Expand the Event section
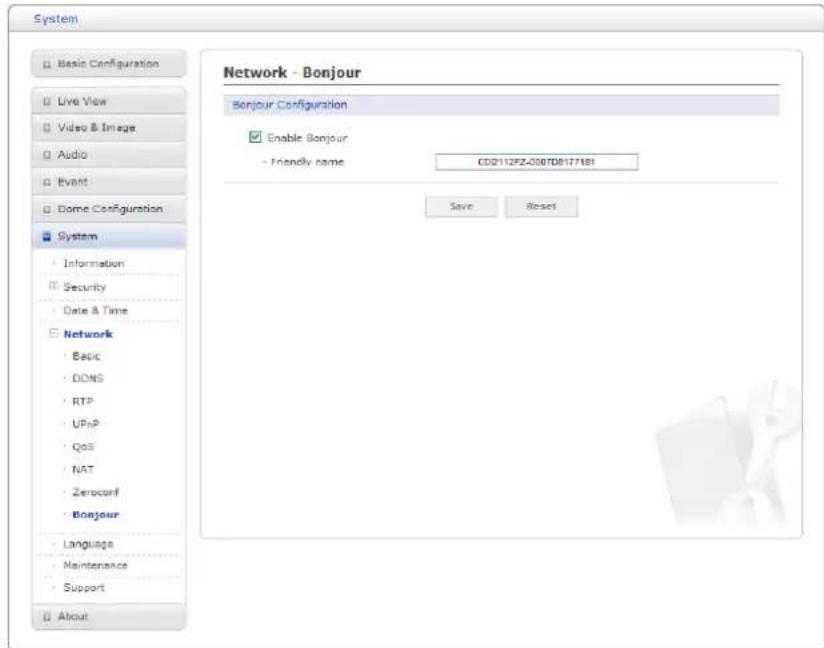This screenshot has height=648, width=824. (109, 182)
